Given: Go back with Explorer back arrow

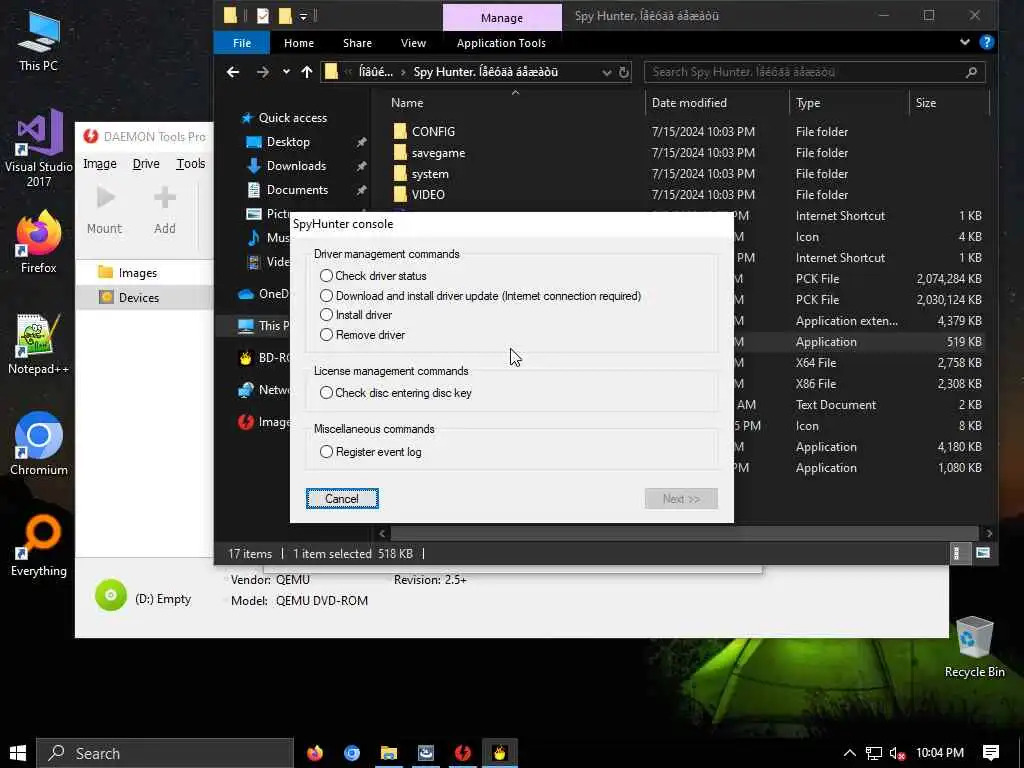Looking at the screenshot, I should coord(232,72).
